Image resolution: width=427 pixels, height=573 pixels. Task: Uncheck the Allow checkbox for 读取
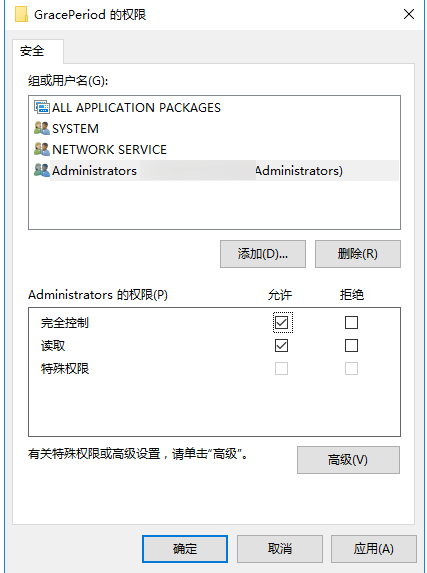(x=281, y=345)
